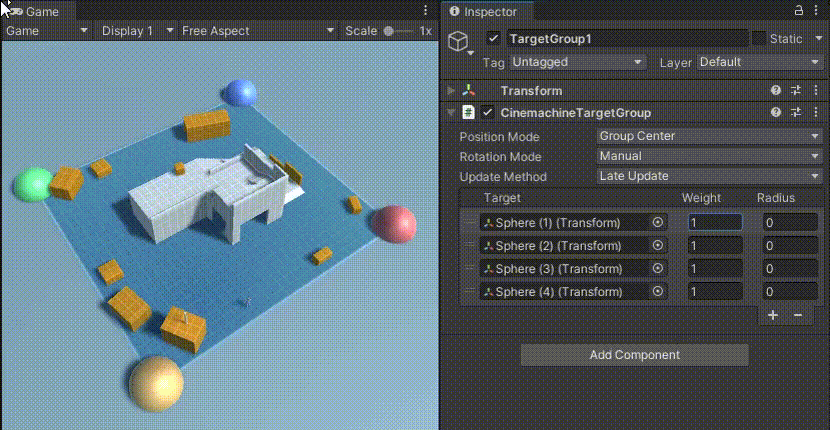Open the Tag dropdown showing Untagged
The width and height of the screenshot is (830, 430).
[578, 62]
